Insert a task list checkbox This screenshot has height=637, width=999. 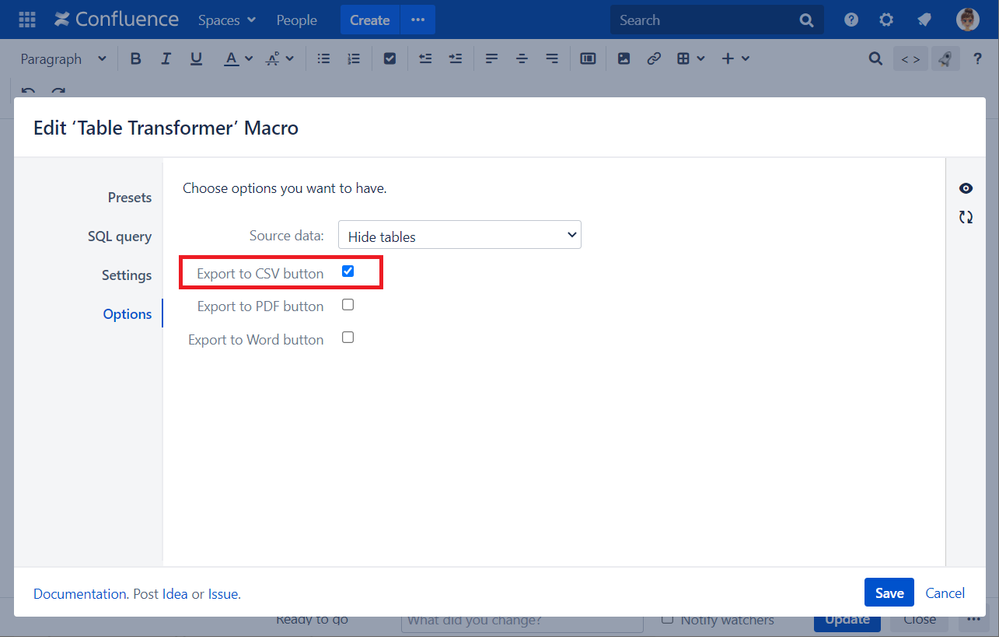[390, 59]
